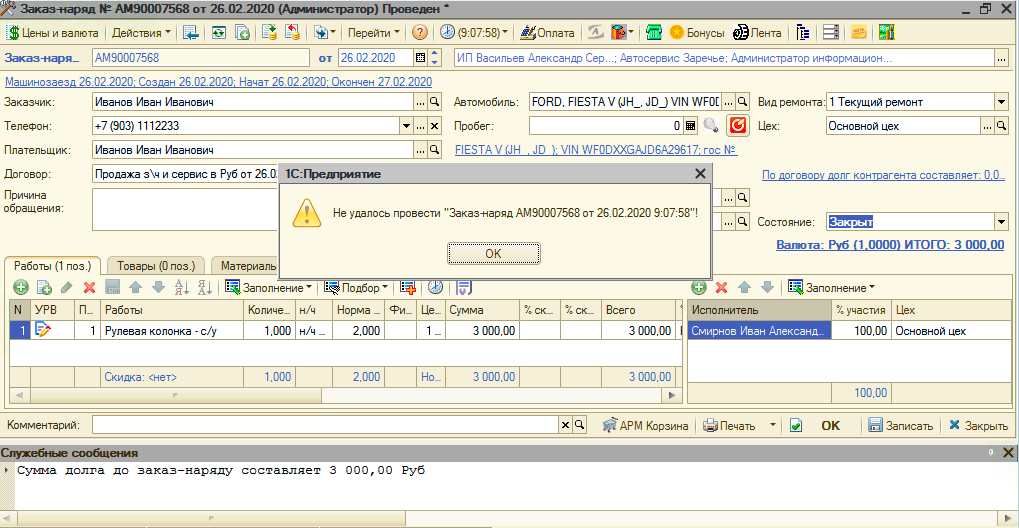Image resolution: width=1019 pixels, height=528 pixels.
Task: Click the Оплата toolbar icon
Action: tap(547, 32)
